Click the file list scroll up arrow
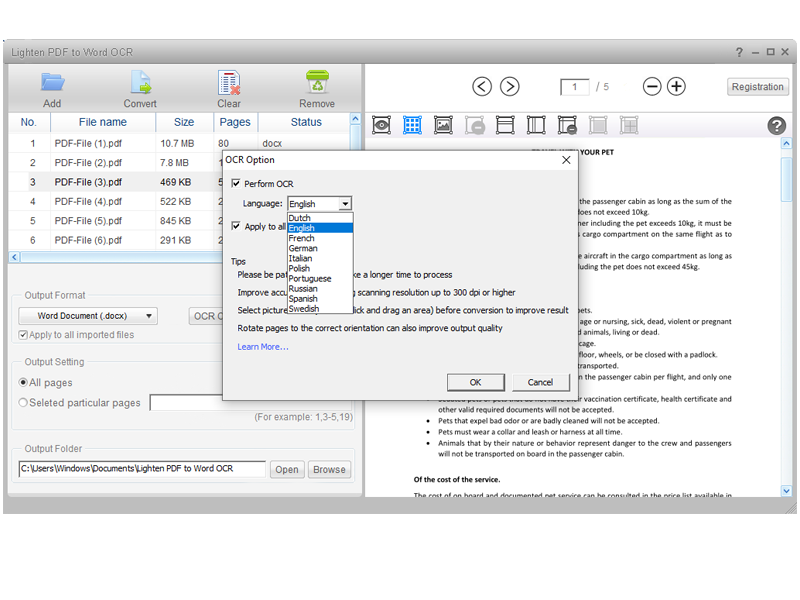Image resolution: width=800 pixels, height=600 pixels. 356,119
